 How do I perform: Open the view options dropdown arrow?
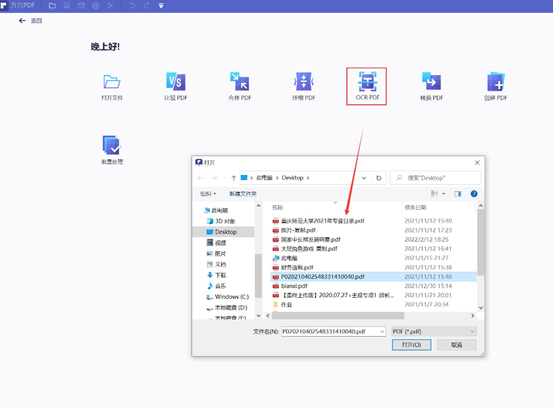[x=444, y=194]
